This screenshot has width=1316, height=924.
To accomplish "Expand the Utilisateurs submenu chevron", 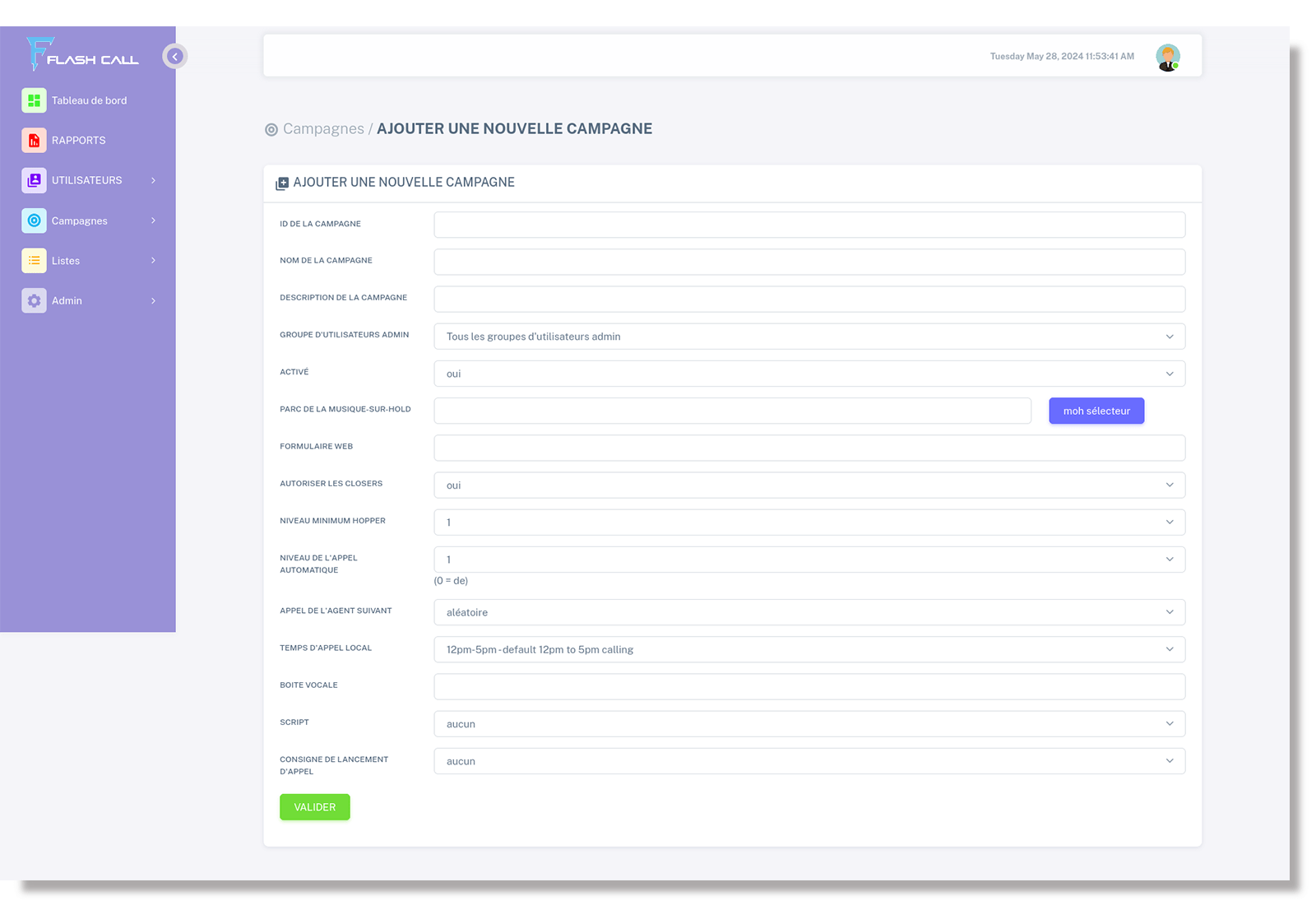I will coord(153,180).
